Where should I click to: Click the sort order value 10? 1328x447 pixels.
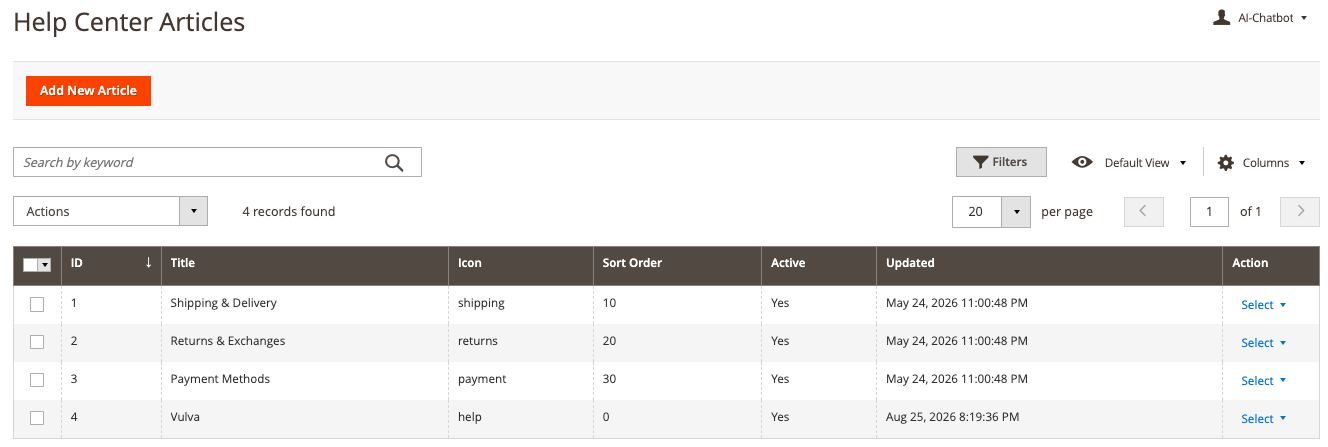point(609,303)
